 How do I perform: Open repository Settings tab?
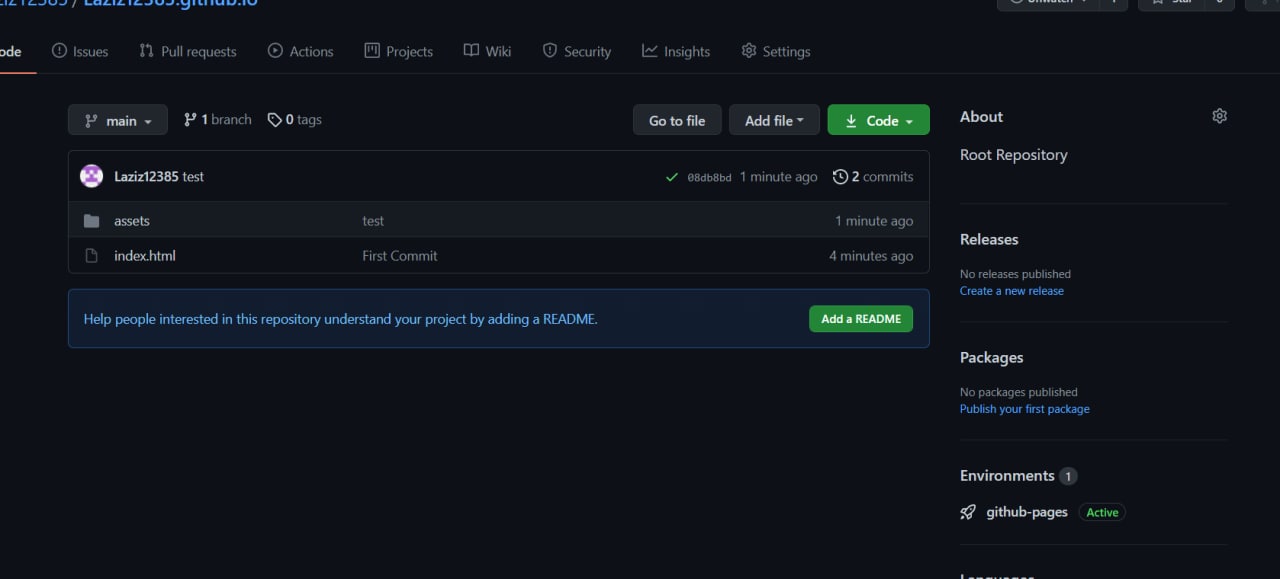(x=776, y=51)
